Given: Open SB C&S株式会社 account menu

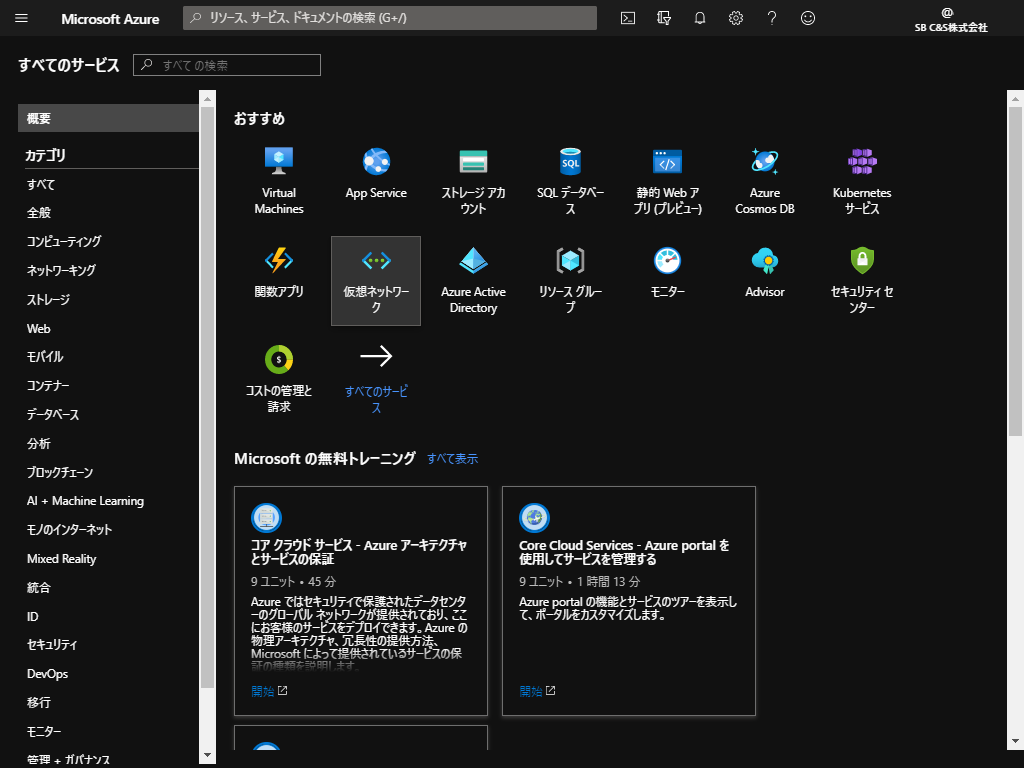Looking at the screenshot, I should 951,19.
